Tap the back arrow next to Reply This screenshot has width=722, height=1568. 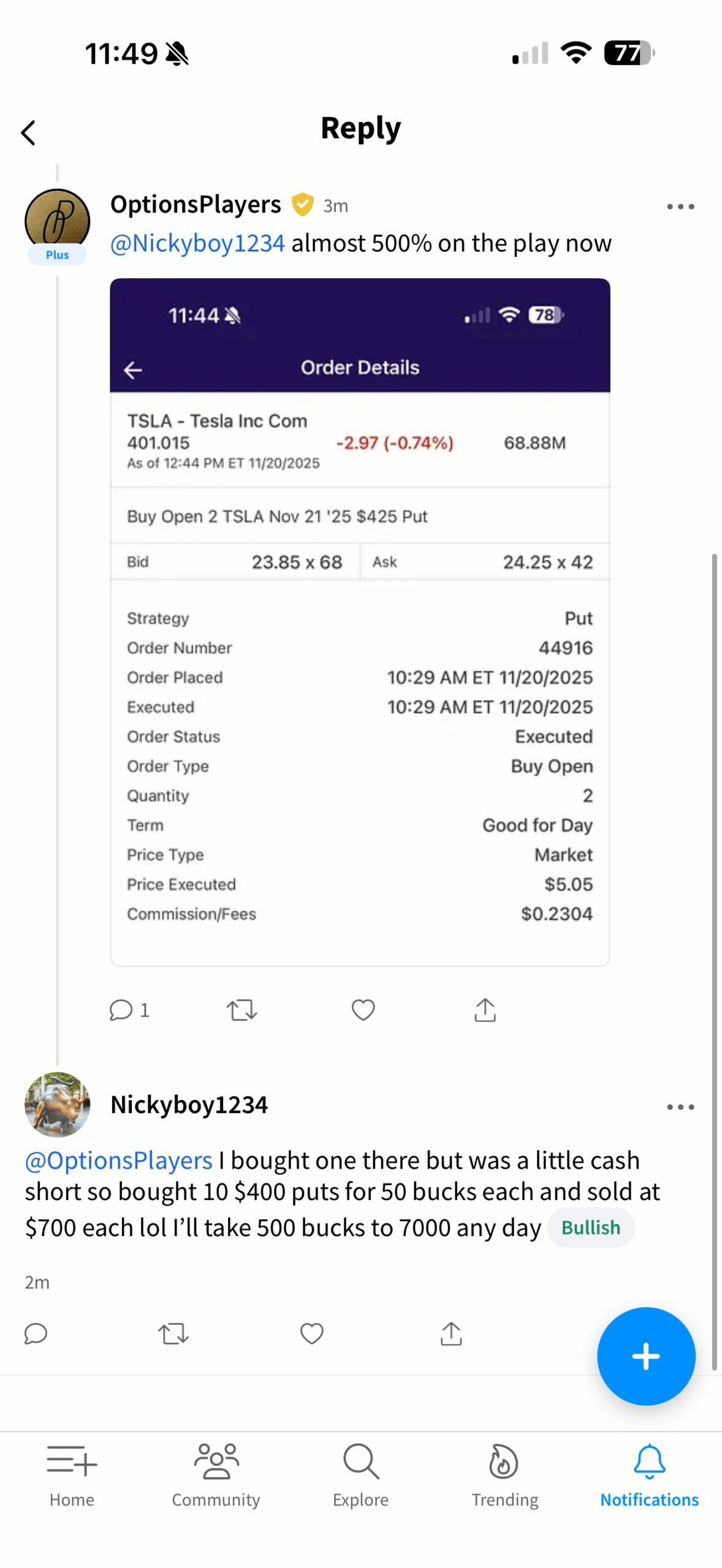pyautogui.click(x=28, y=132)
